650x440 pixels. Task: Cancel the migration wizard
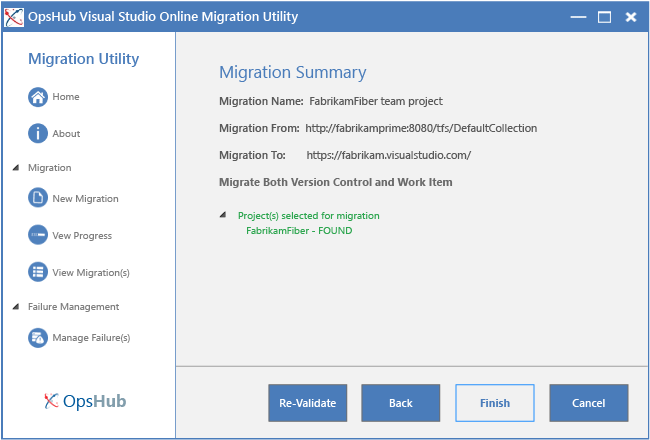pos(589,403)
